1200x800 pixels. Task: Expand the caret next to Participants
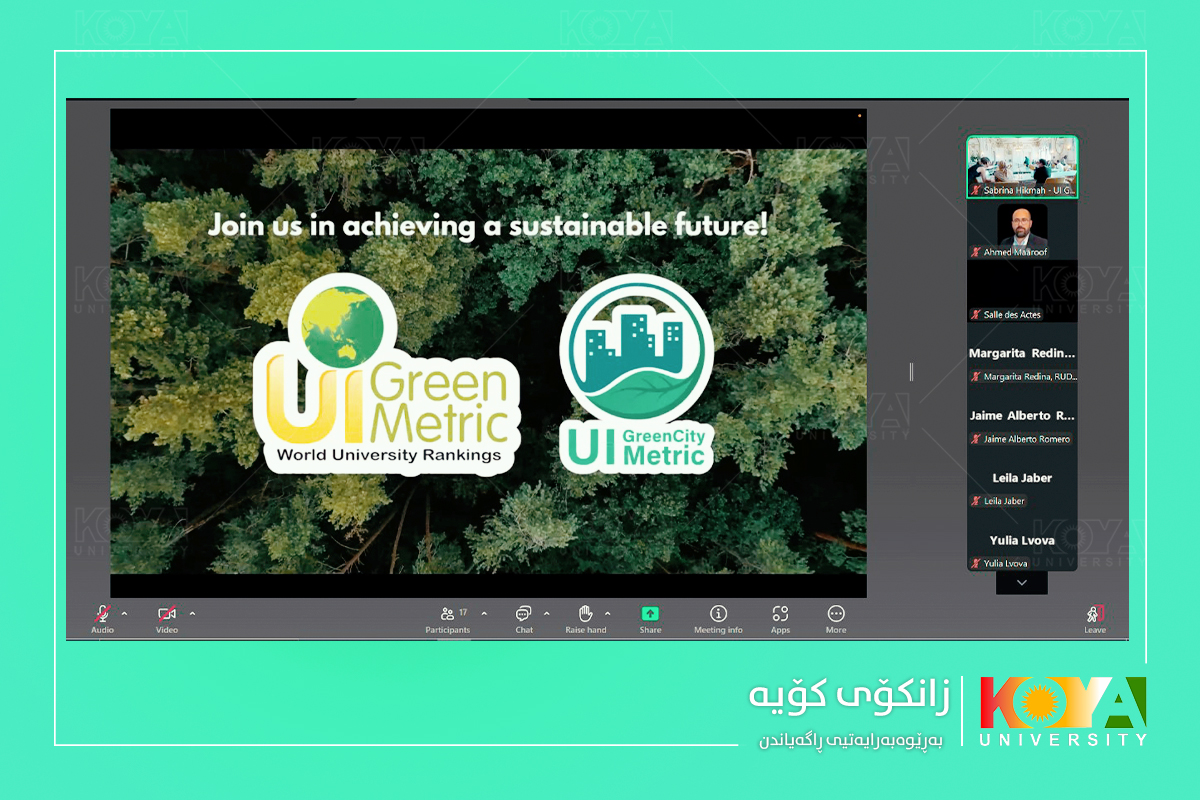tap(484, 613)
